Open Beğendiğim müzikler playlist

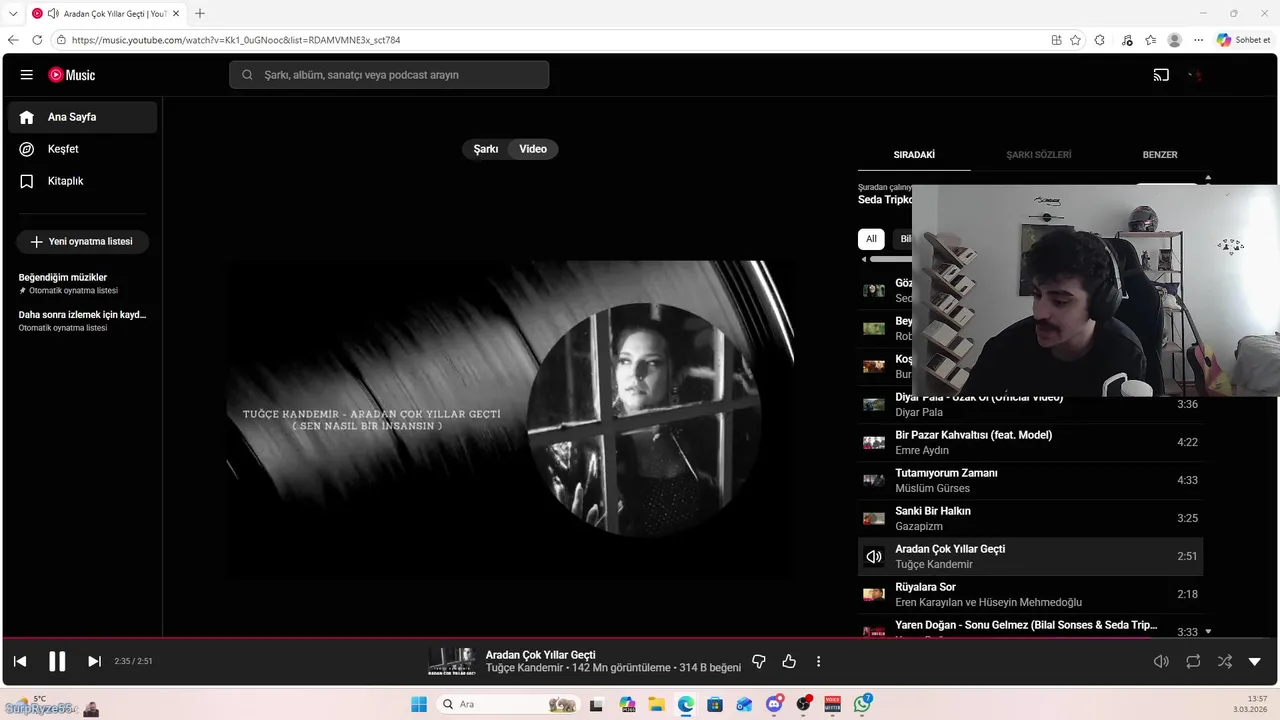pos(84,283)
